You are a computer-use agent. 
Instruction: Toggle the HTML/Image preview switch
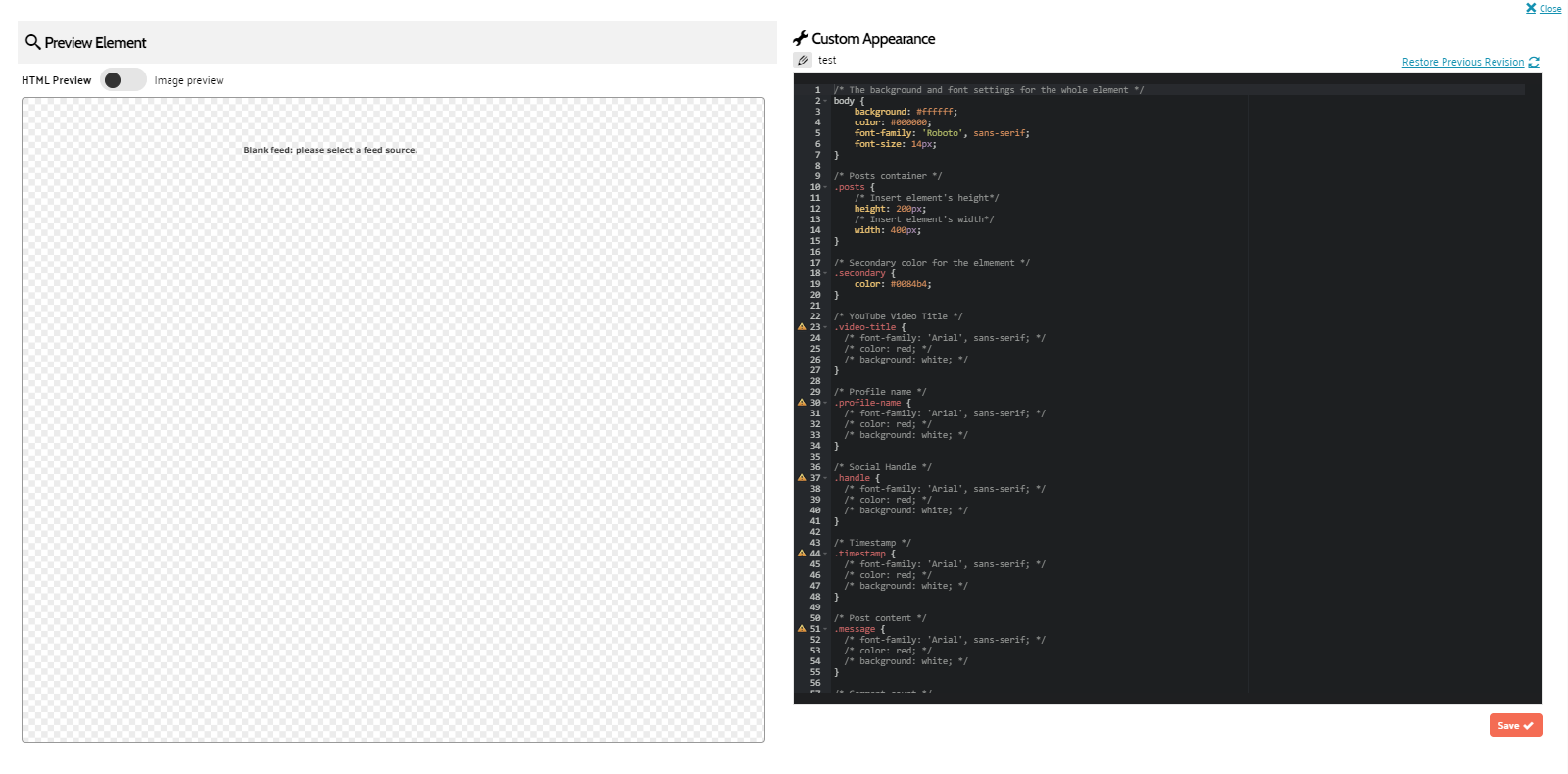point(122,80)
